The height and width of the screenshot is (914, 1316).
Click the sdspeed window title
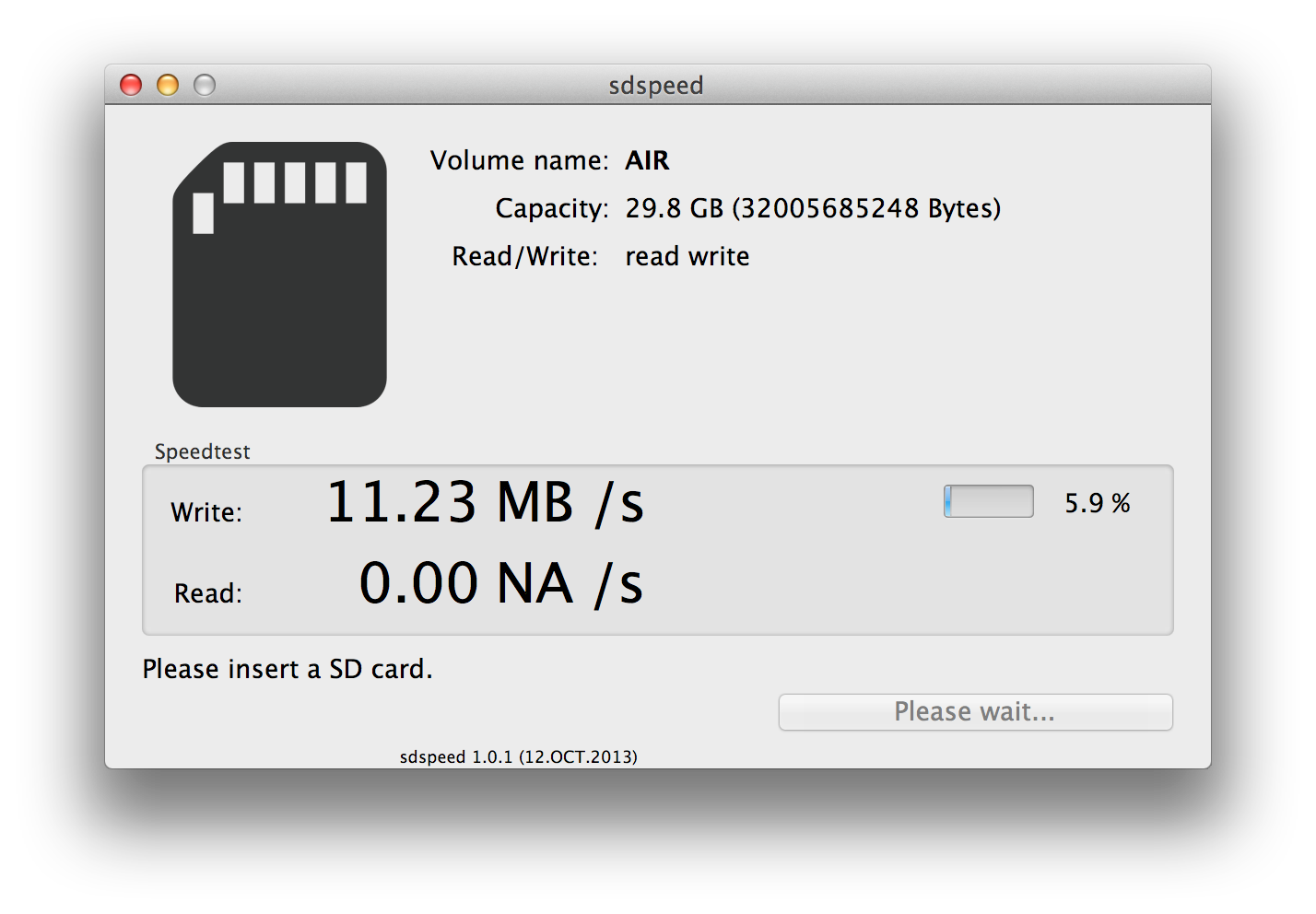pyautogui.click(x=656, y=86)
